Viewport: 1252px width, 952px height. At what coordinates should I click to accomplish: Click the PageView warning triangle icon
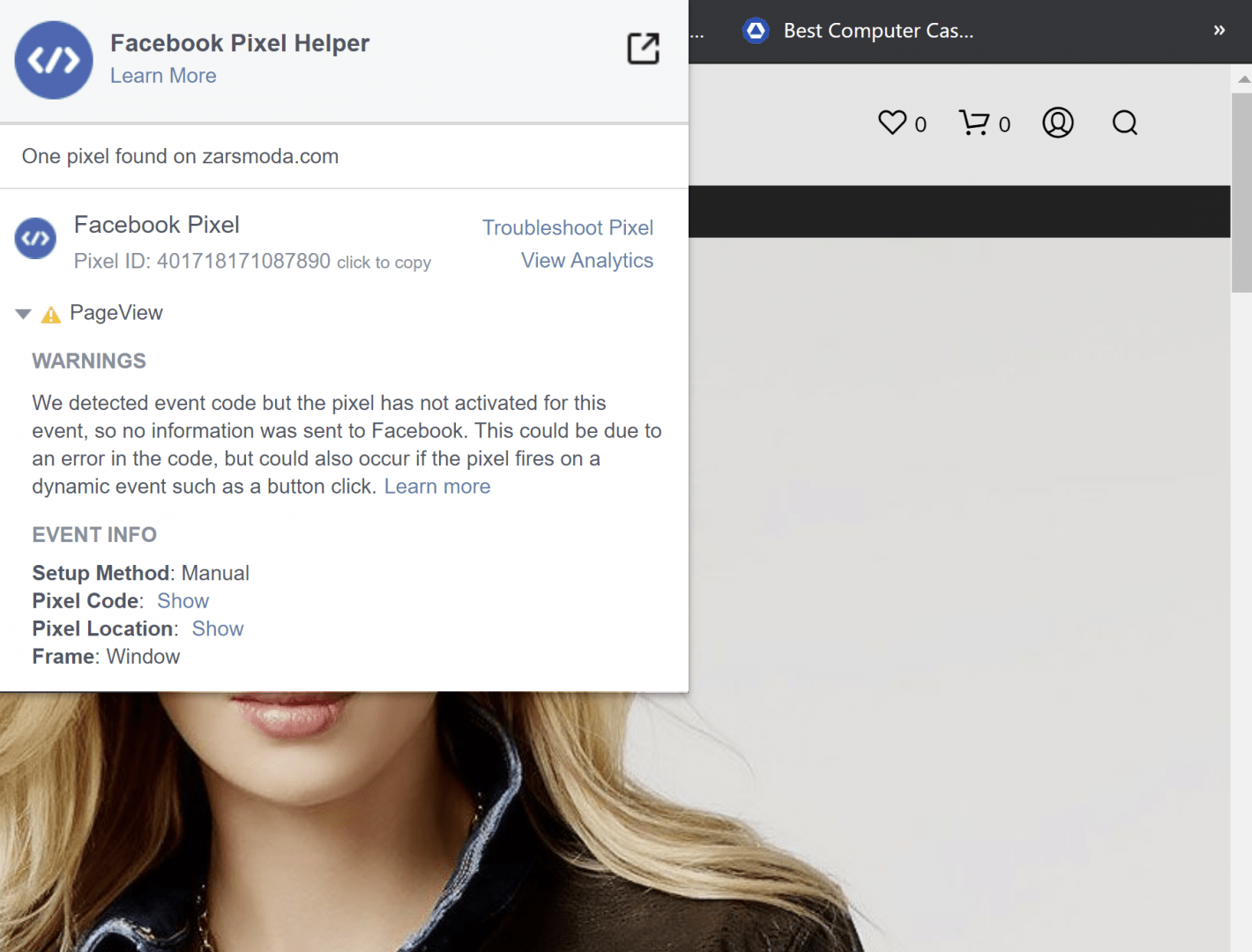coord(51,315)
